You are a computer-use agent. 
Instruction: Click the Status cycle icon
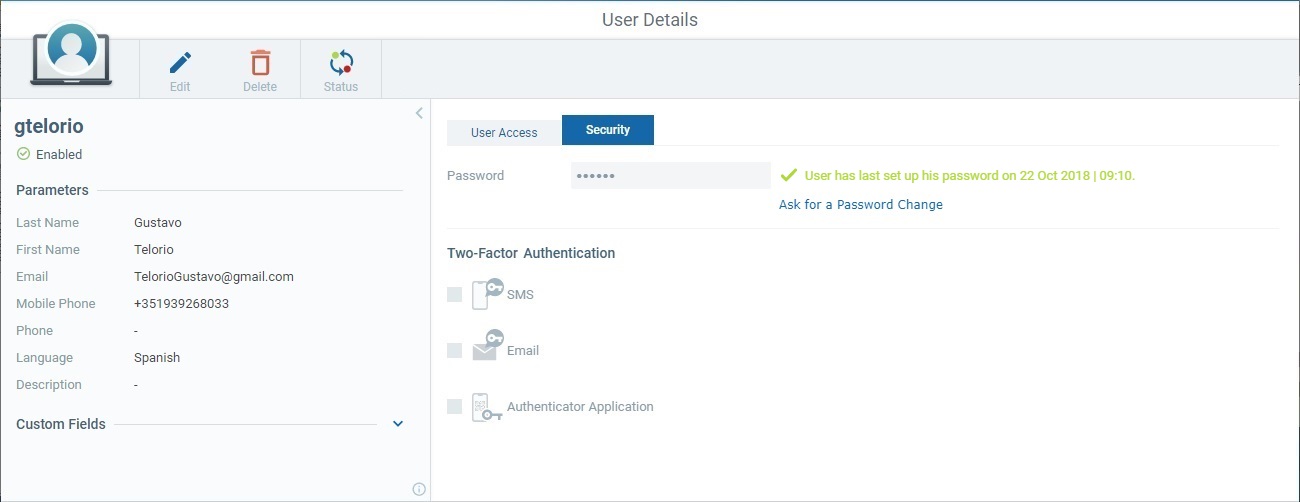(x=341, y=62)
